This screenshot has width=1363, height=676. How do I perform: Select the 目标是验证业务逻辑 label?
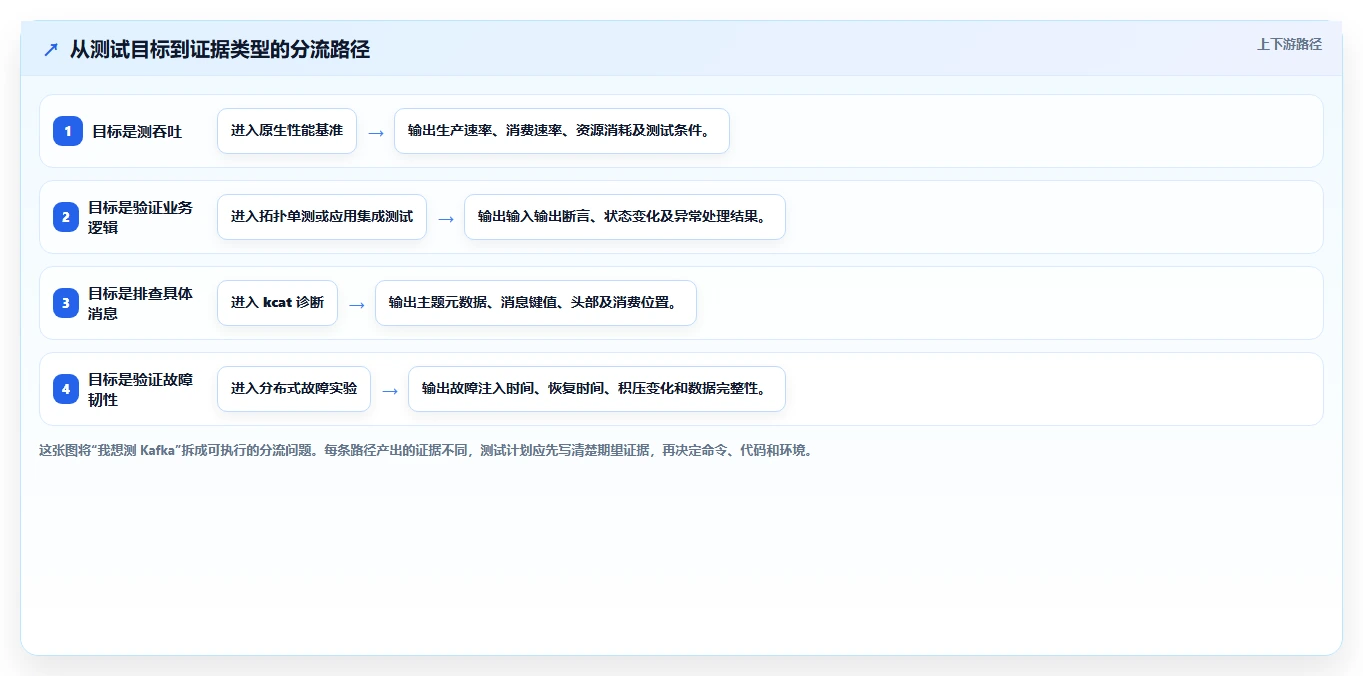coord(141,217)
